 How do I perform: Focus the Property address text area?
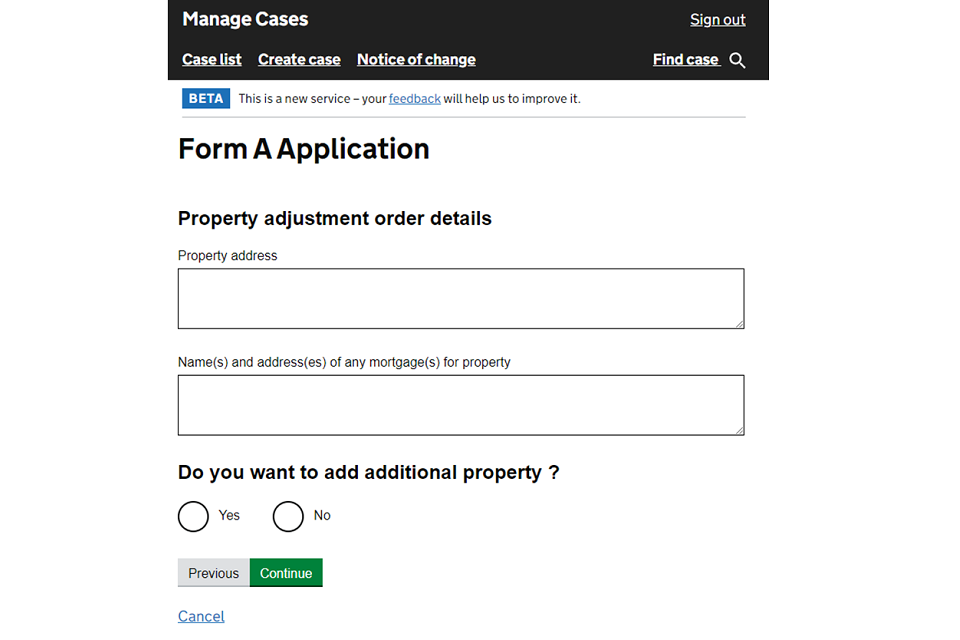click(x=460, y=298)
